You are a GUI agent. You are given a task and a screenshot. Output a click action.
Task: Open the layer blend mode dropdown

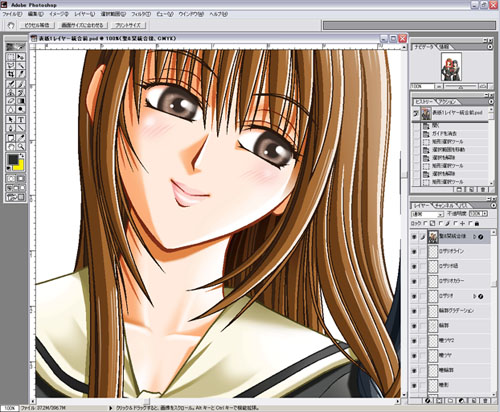(x=428, y=214)
